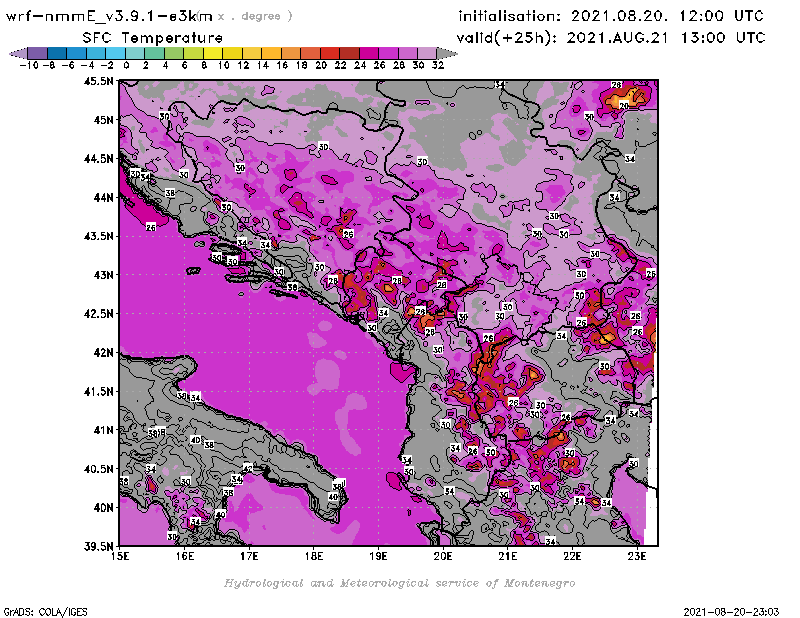Click the 21E longitude label
The height and width of the screenshot is (618, 800).
point(508,556)
